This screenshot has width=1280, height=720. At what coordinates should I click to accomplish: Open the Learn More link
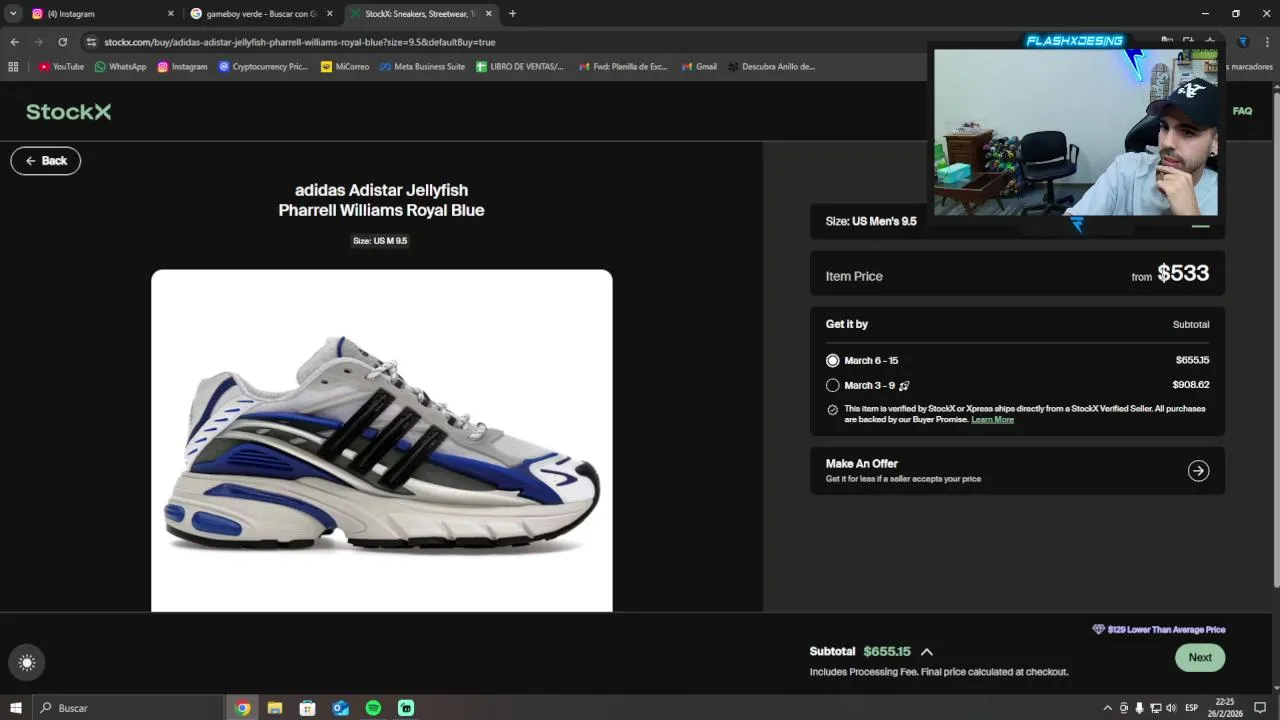992,419
